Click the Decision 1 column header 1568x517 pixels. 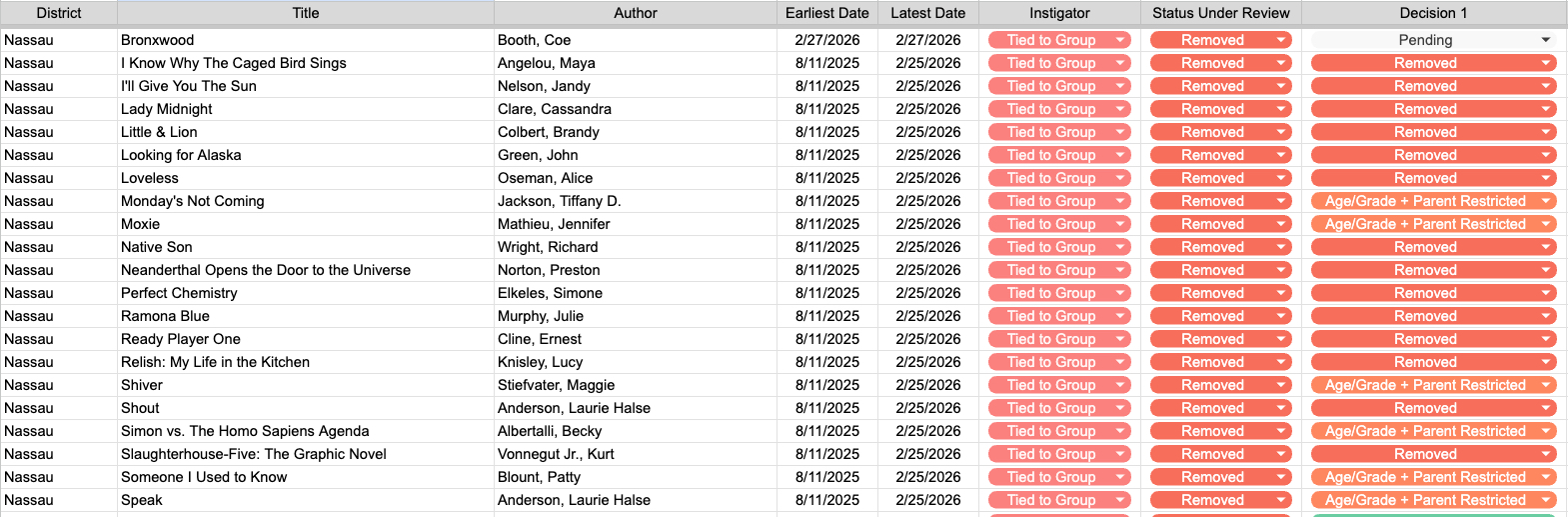point(1433,13)
